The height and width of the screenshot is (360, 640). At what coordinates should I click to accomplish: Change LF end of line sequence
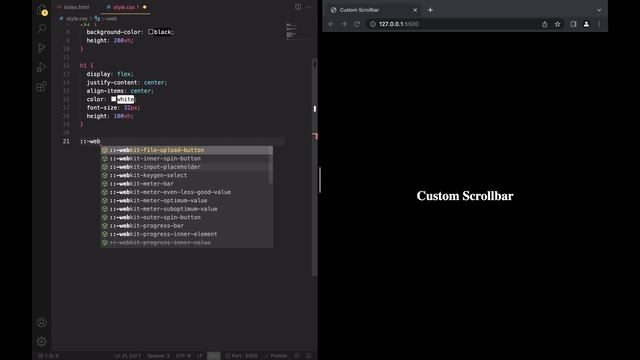tap(200, 356)
